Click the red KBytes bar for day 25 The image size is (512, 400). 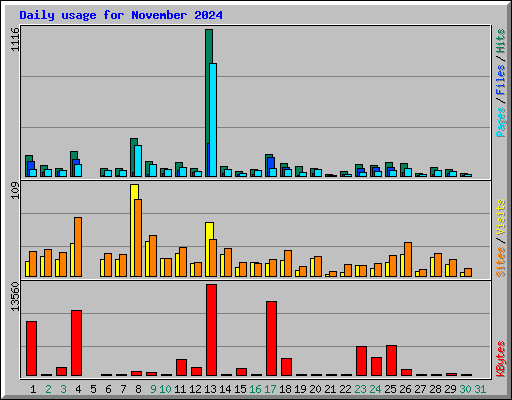[391, 361]
